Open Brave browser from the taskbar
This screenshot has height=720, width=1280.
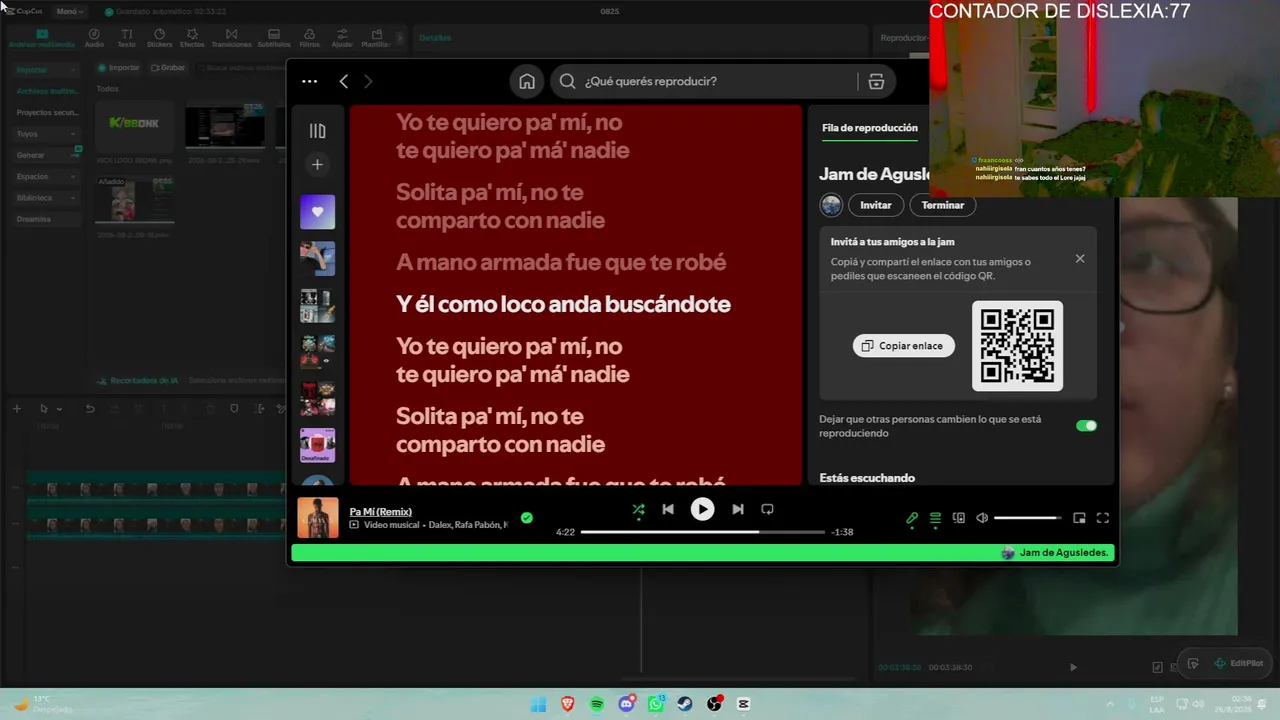click(568, 704)
